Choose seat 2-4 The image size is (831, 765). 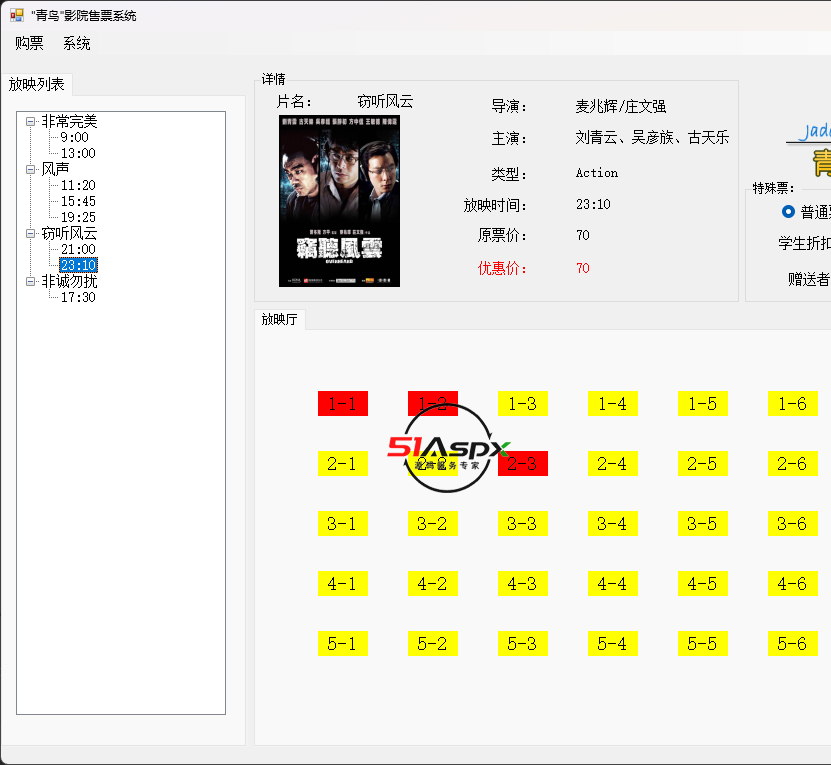pos(613,463)
